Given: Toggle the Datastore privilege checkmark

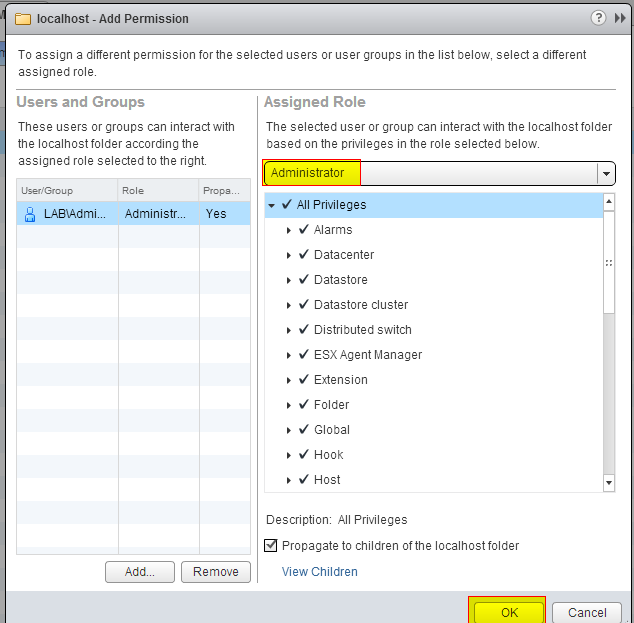Looking at the screenshot, I should 304,280.
